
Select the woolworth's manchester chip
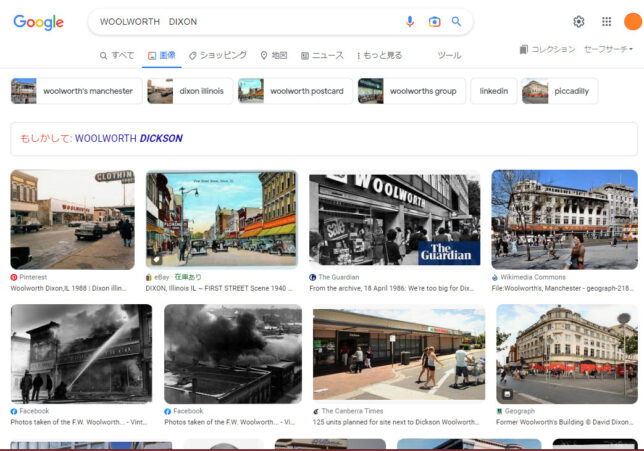76,91
